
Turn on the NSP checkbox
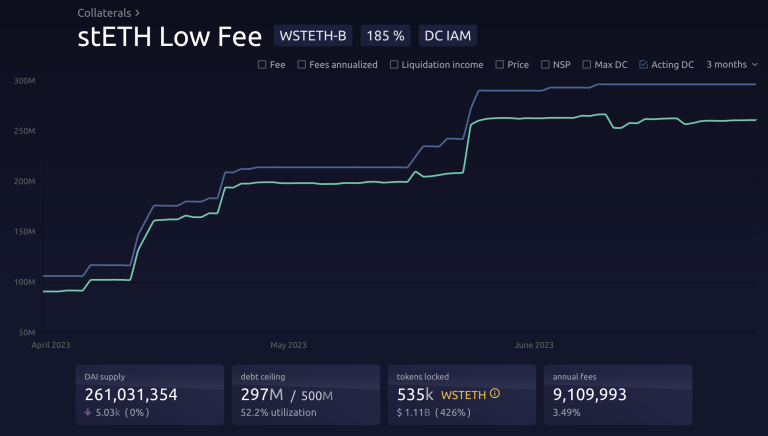point(545,65)
